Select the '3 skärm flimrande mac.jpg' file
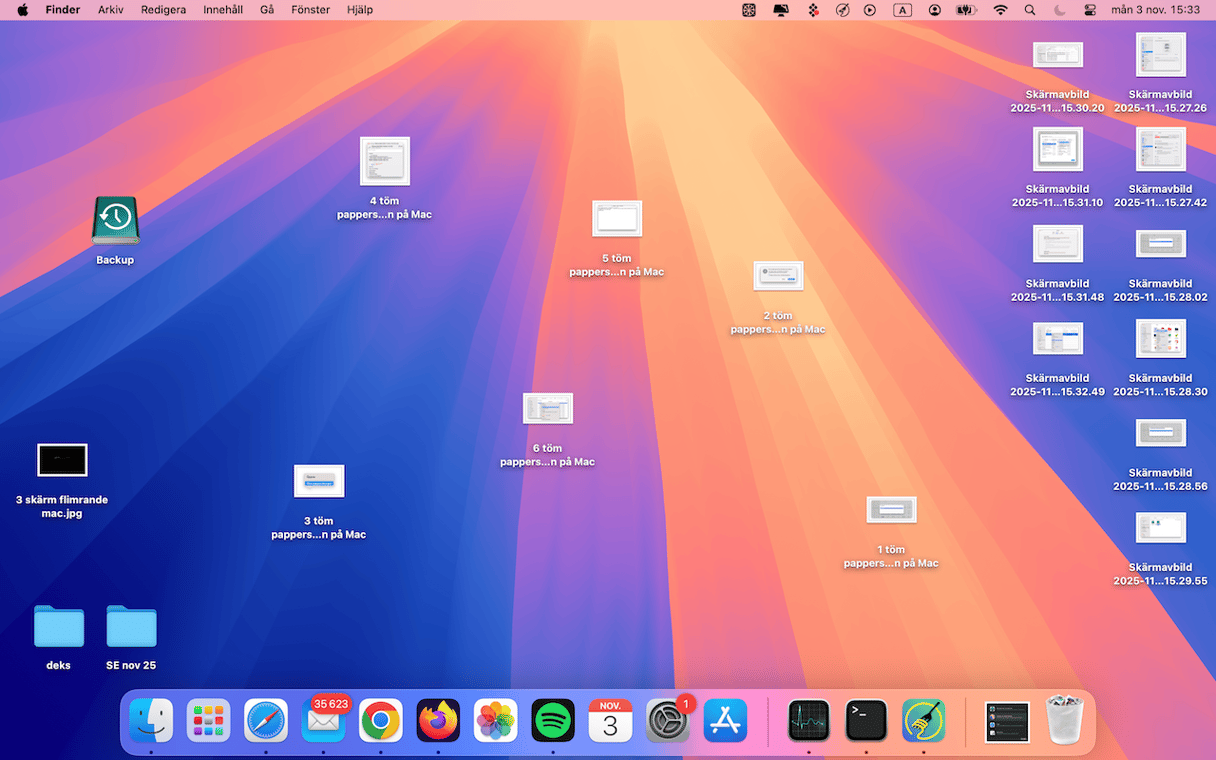The width and height of the screenshot is (1216, 760). click(x=62, y=460)
